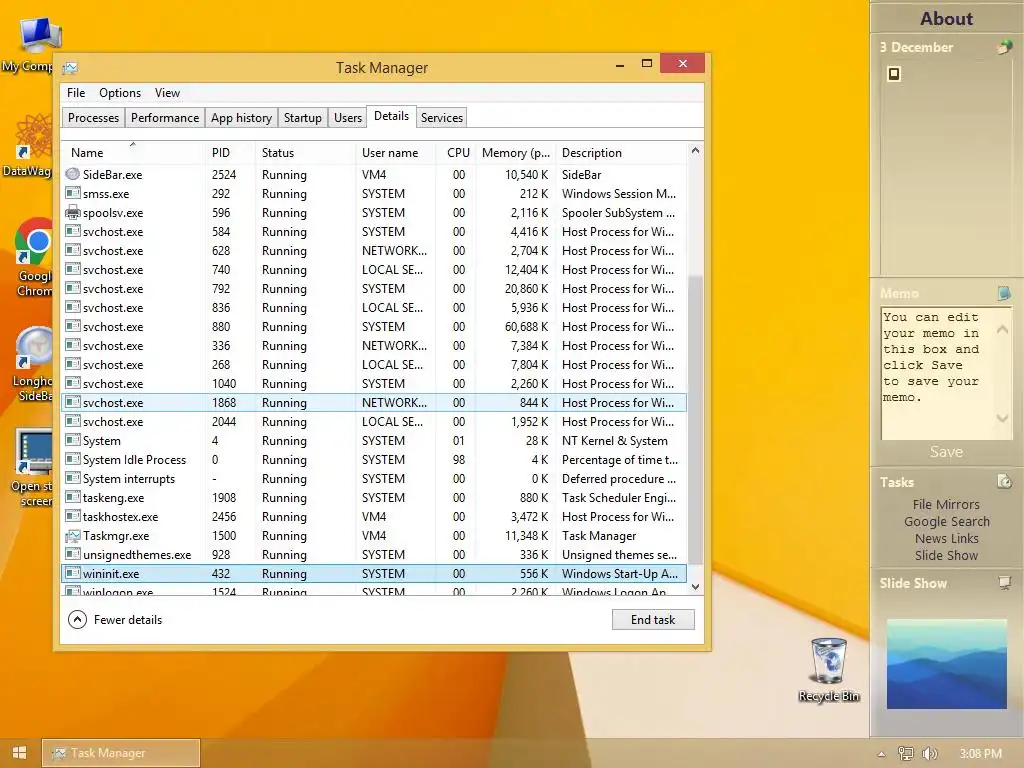The width and height of the screenshot is (1024, 768).
Task: Click spoolsv.exe printer icon
Action: pos(72,212)
